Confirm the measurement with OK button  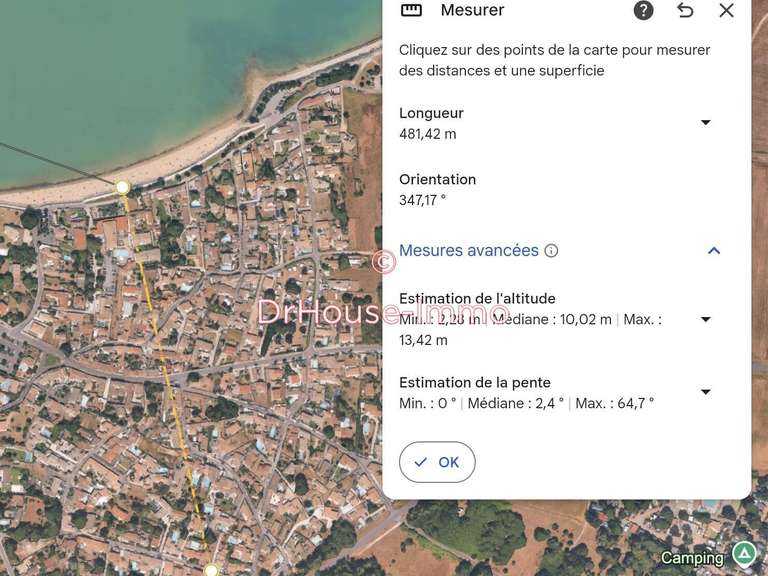pyautogui.click(x=437, y=462)
